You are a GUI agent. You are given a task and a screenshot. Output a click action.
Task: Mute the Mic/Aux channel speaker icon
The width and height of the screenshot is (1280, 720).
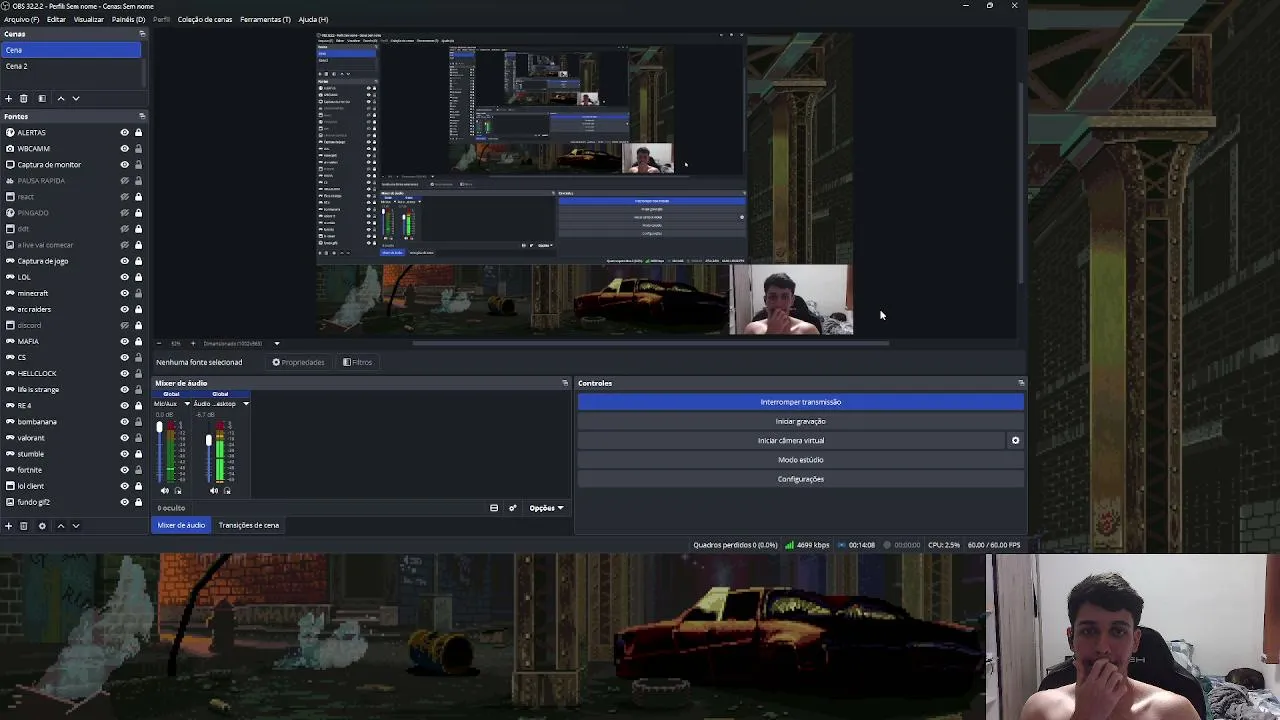point(165,491)
